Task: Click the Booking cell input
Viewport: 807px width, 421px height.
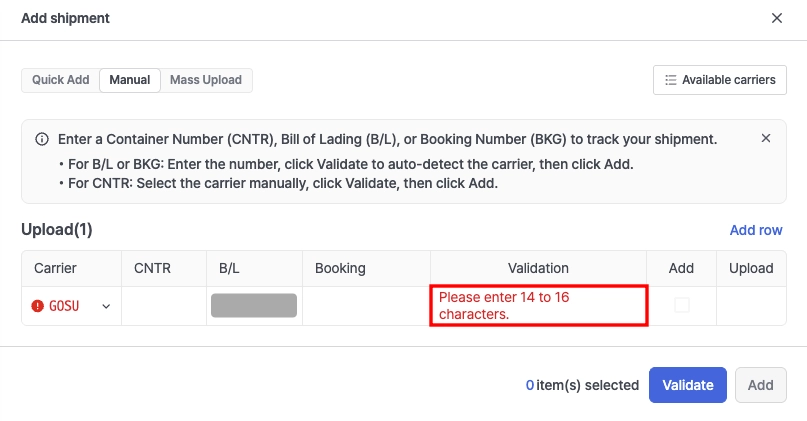Action: click(x=366, y=306)
